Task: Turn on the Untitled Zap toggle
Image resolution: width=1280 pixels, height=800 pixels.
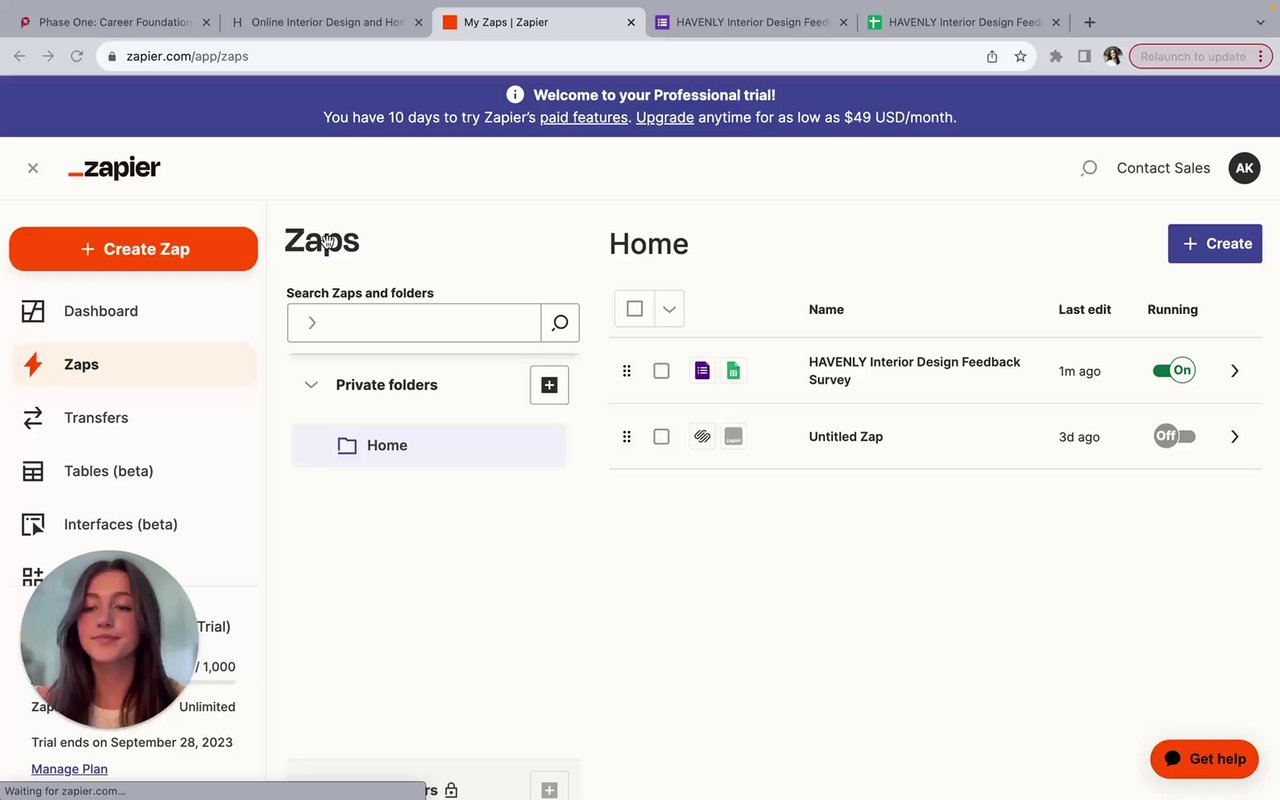Action: tap(1174, 437)
